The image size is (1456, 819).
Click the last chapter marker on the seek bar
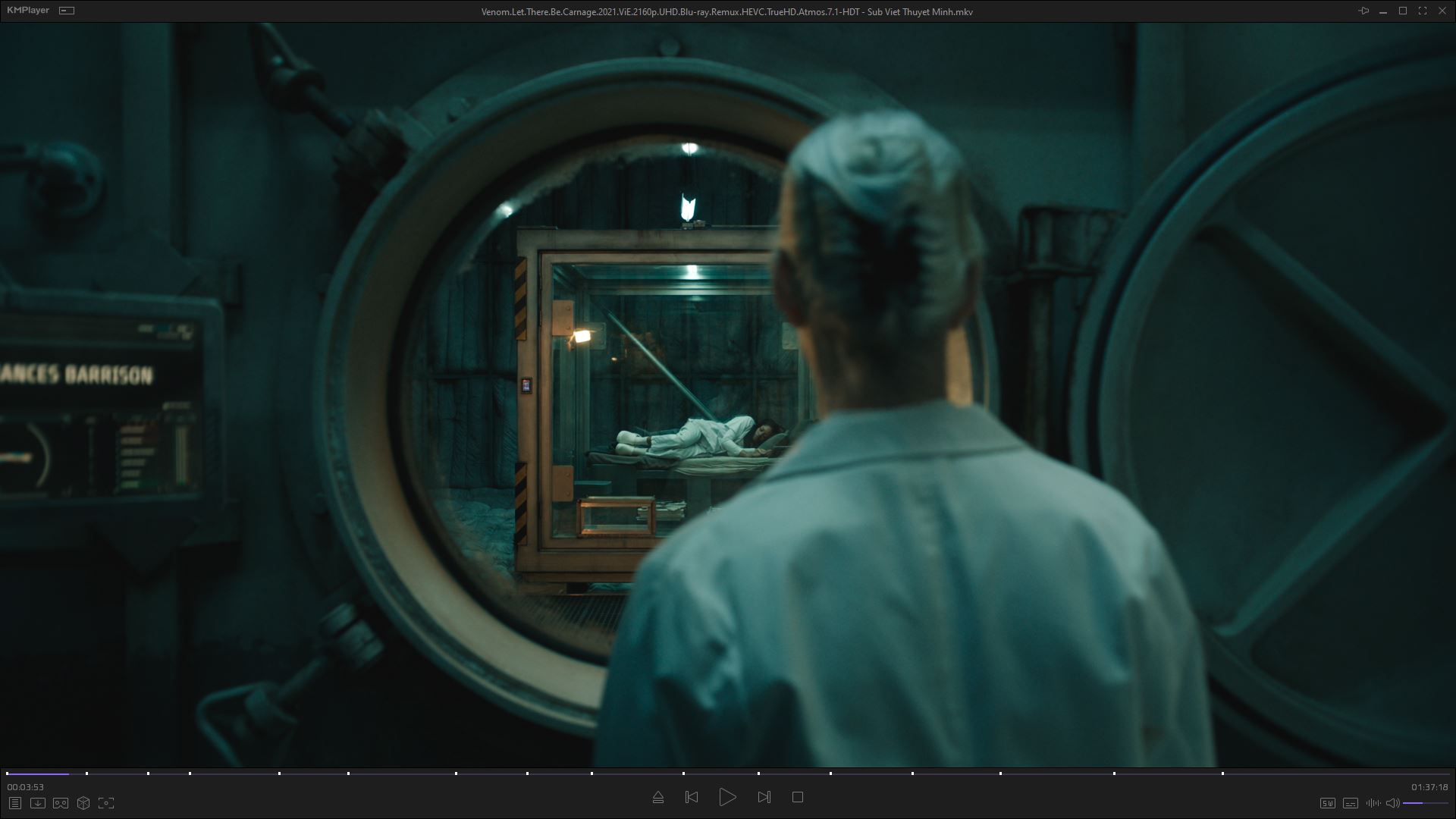pos(1222,773)
